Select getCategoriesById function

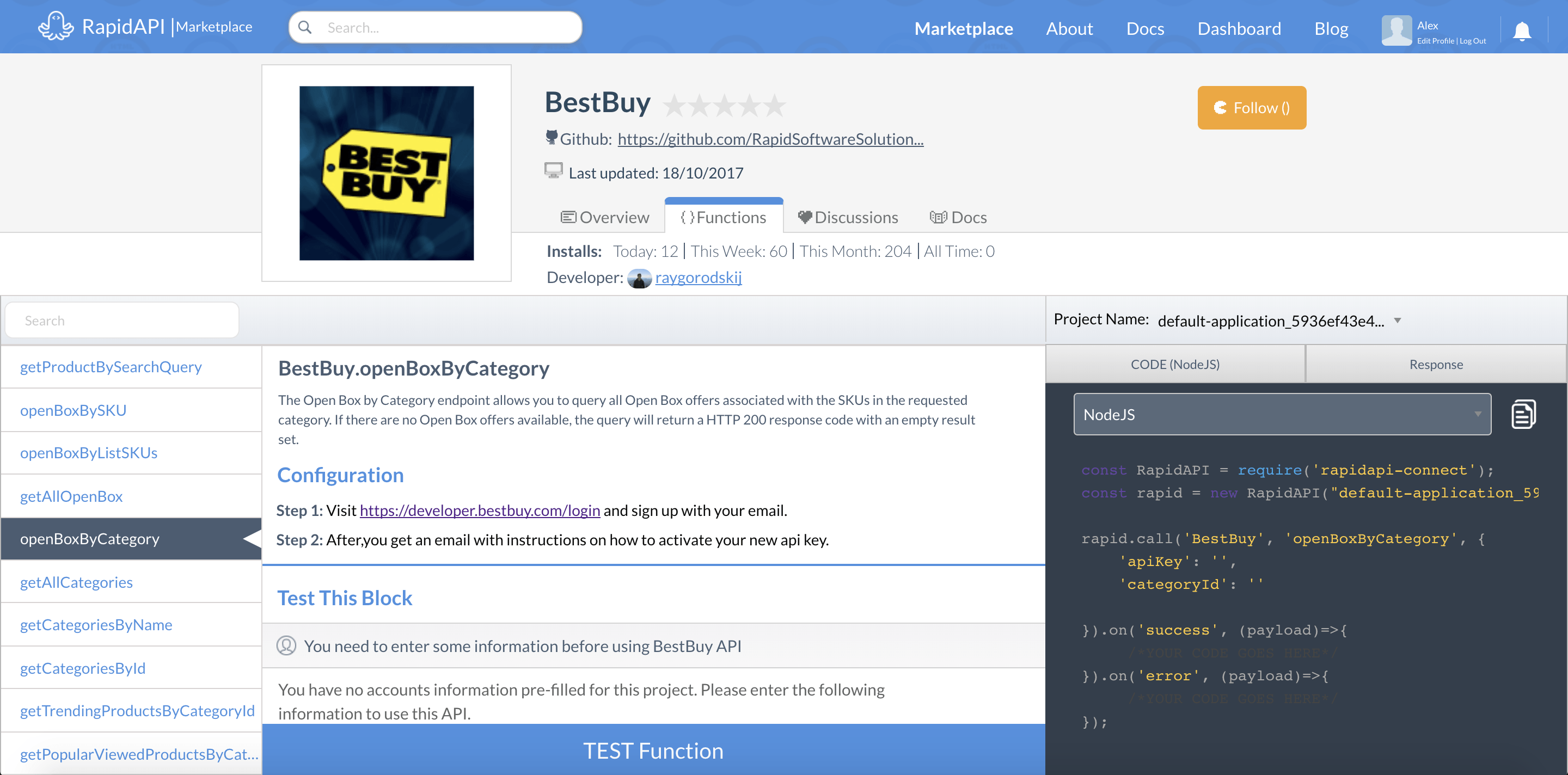[x=131, y=668]
